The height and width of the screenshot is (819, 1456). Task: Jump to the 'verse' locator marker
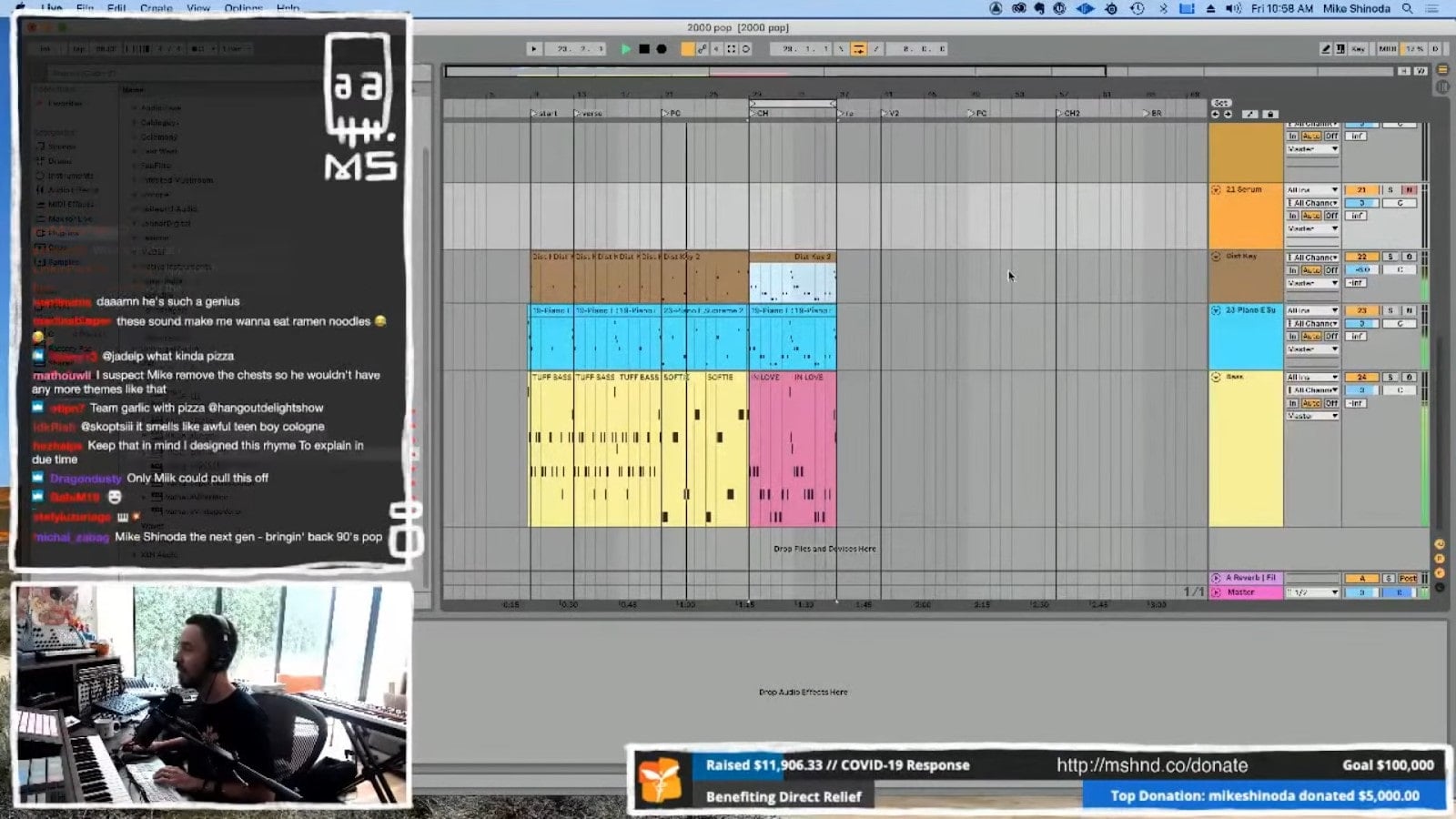577,114
